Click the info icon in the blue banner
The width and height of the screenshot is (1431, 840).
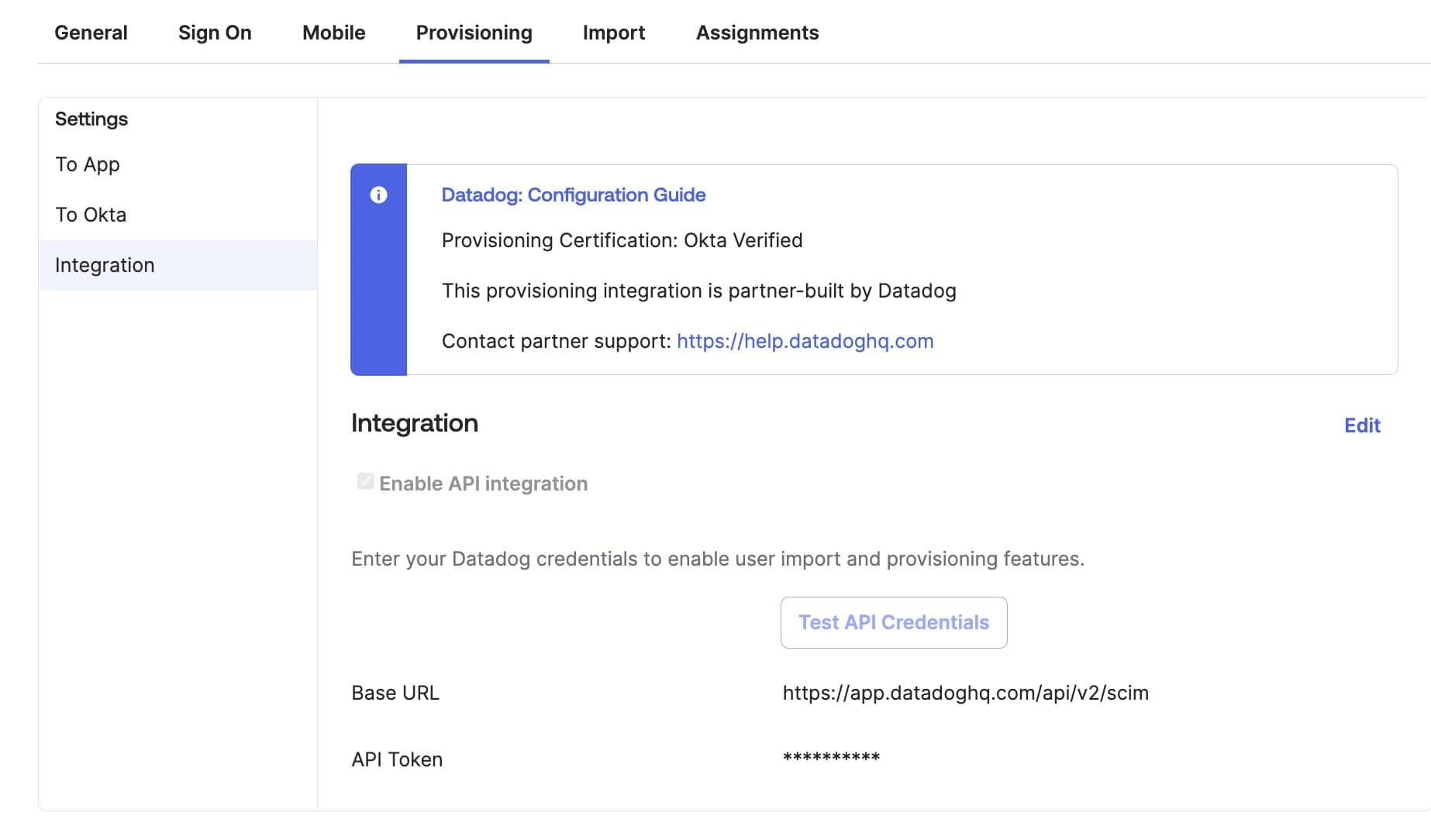pos(378,195)
